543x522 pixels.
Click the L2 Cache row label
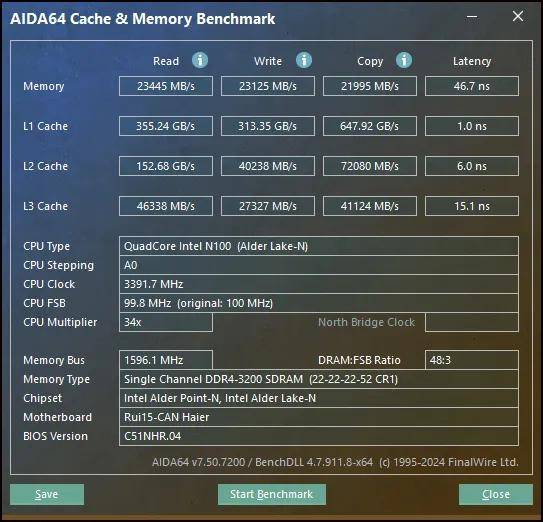pyautogui.click(x=45, y=166)
